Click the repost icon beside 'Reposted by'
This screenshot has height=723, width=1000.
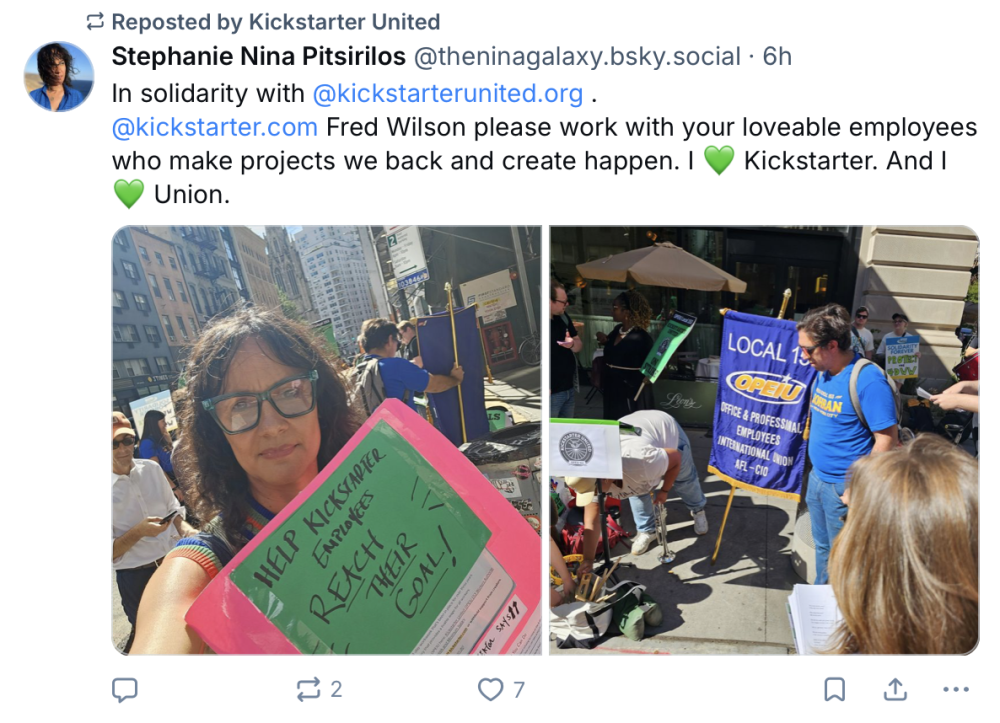click(95, 22)
